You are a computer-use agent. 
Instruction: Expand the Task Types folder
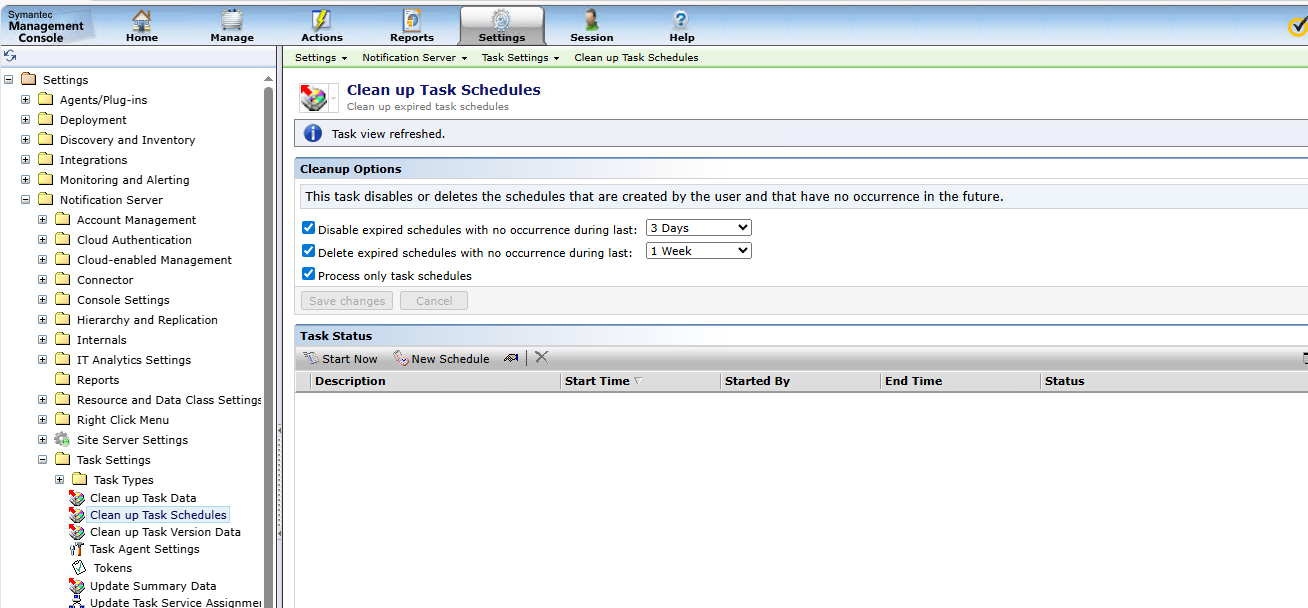tap(60, 480)
